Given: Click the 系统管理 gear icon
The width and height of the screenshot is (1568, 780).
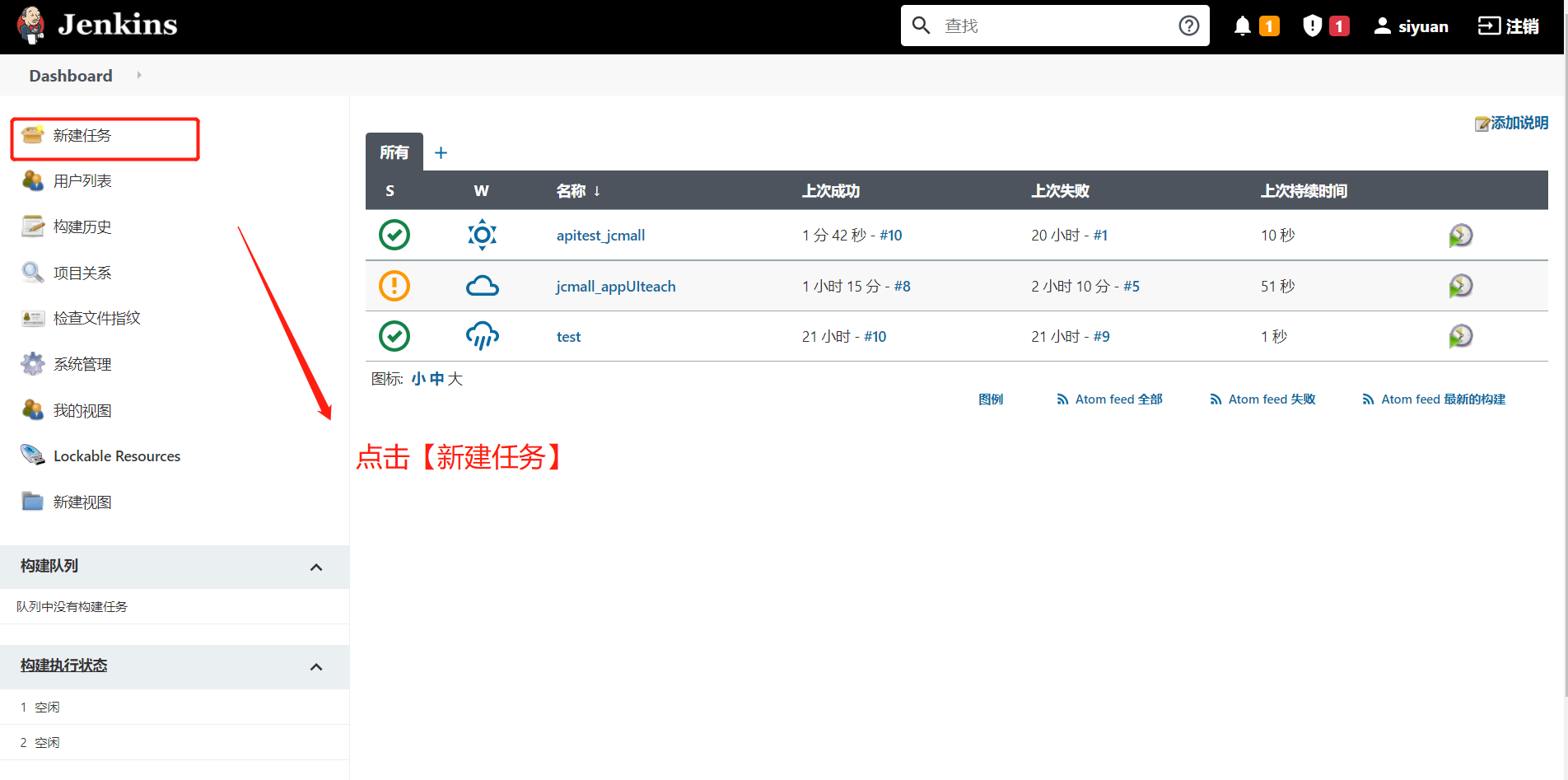Looking at the screenshot, I should click(x=33, y=364).
